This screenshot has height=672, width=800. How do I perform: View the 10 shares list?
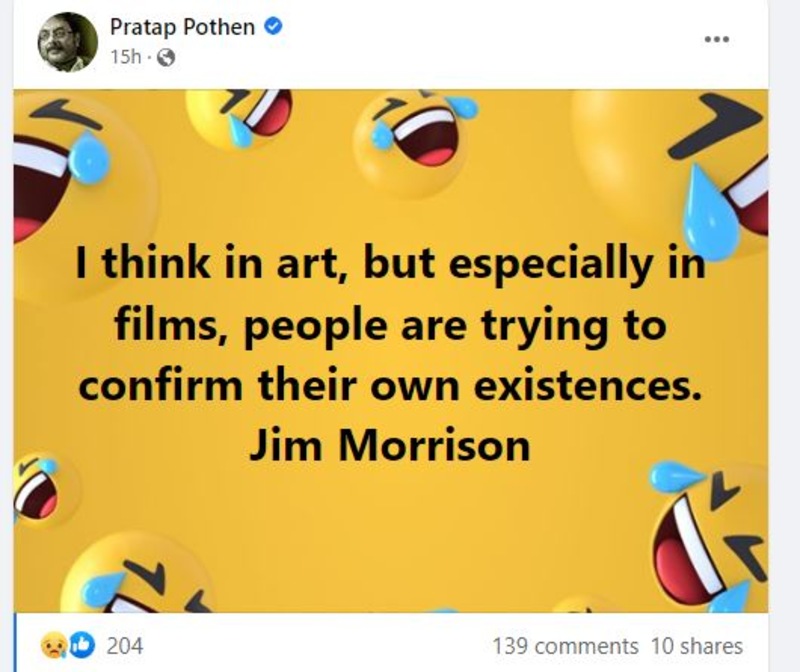tap(696, 646)
